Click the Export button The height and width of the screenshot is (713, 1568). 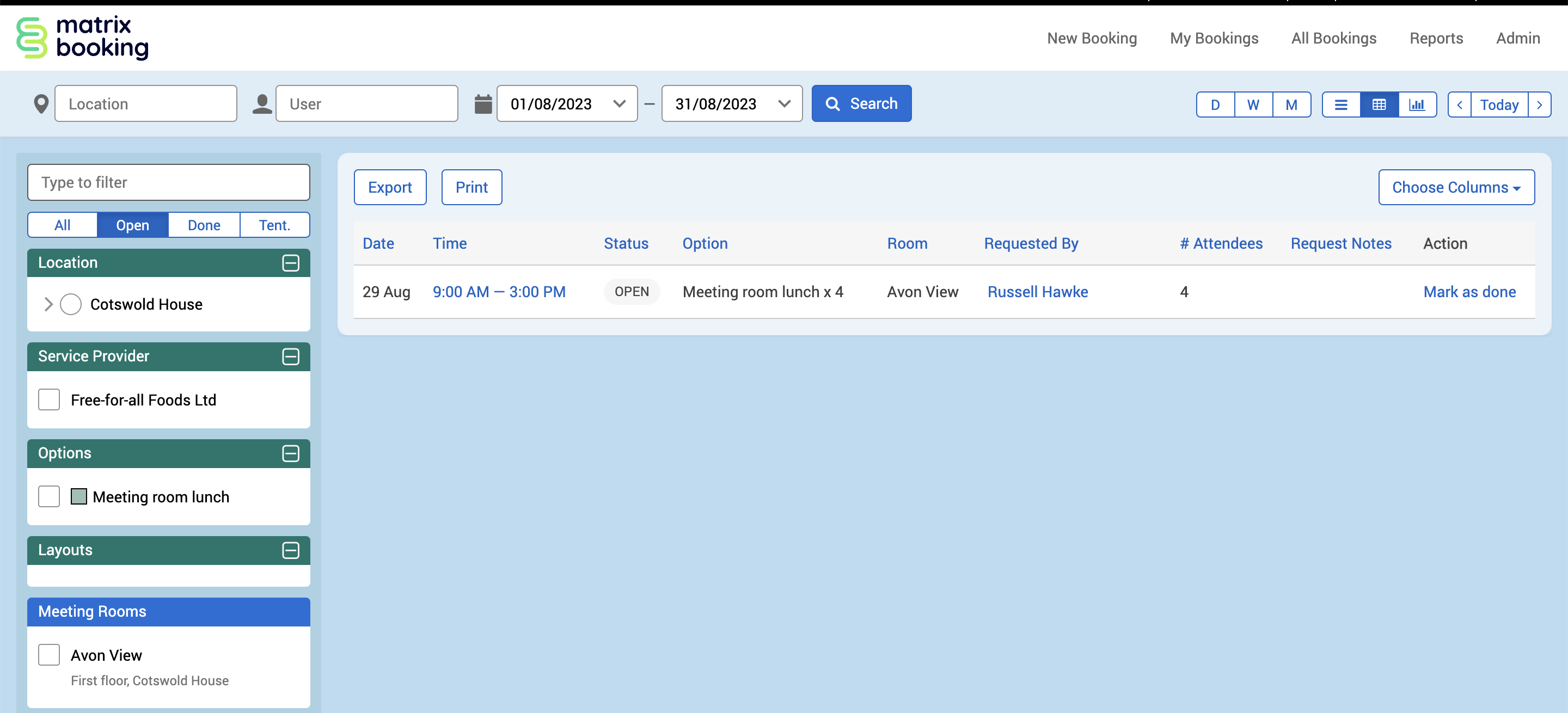tap(390, 187)
